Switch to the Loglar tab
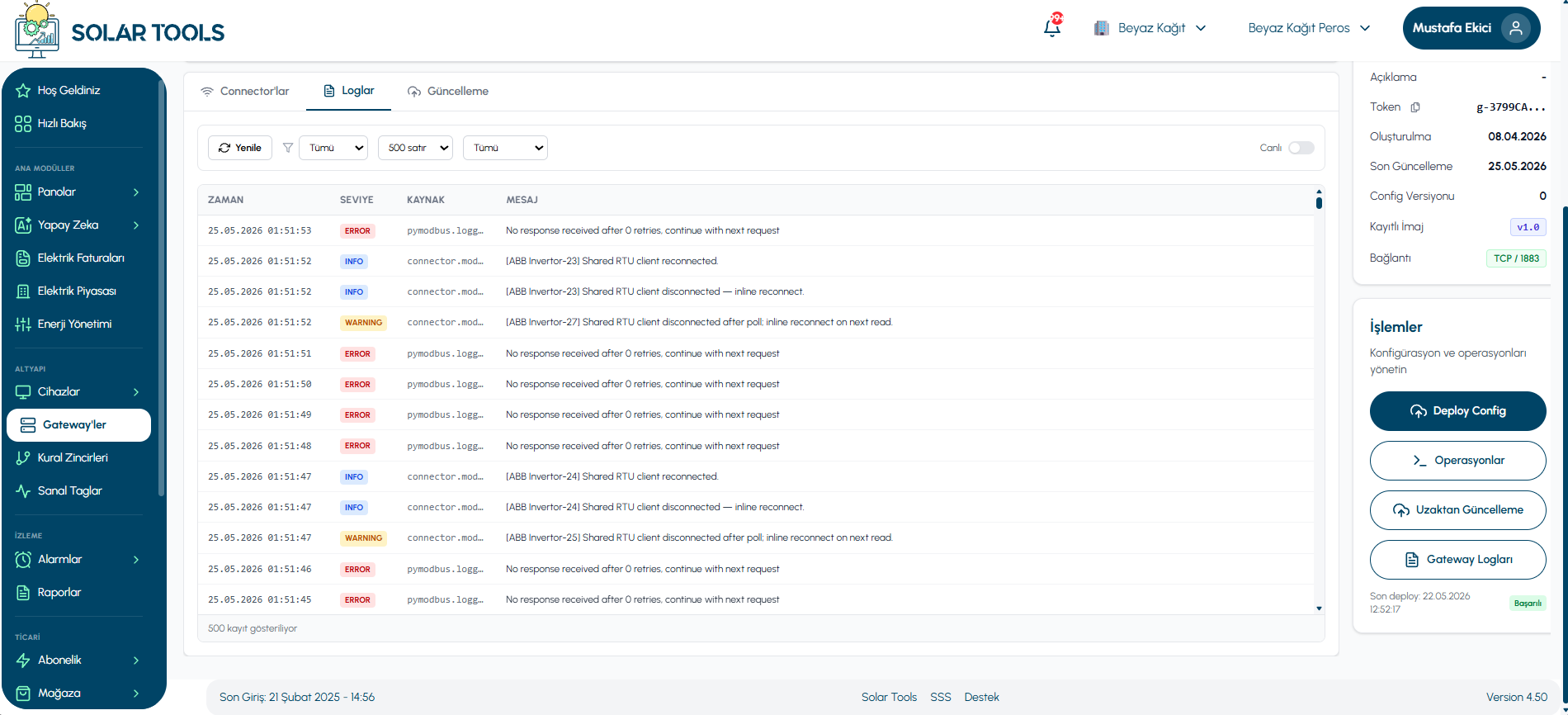The image size is (1568, 715). (x=348, y=91)
